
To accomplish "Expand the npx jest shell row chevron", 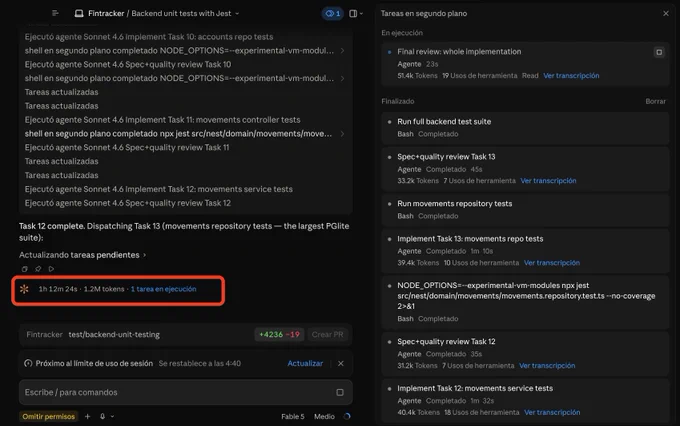I will 342,134.
